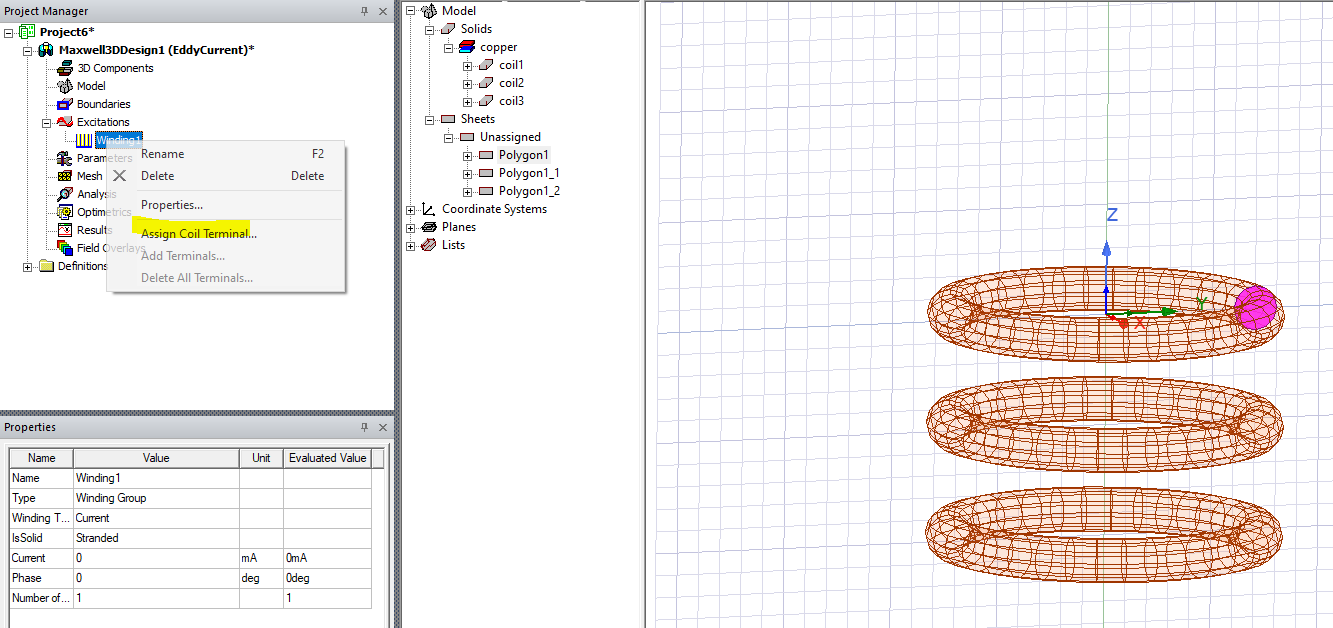Click the Coordinate Systems icon
Screen dimensions: 1333x628
pyautogui.click(x=429, y=209)
